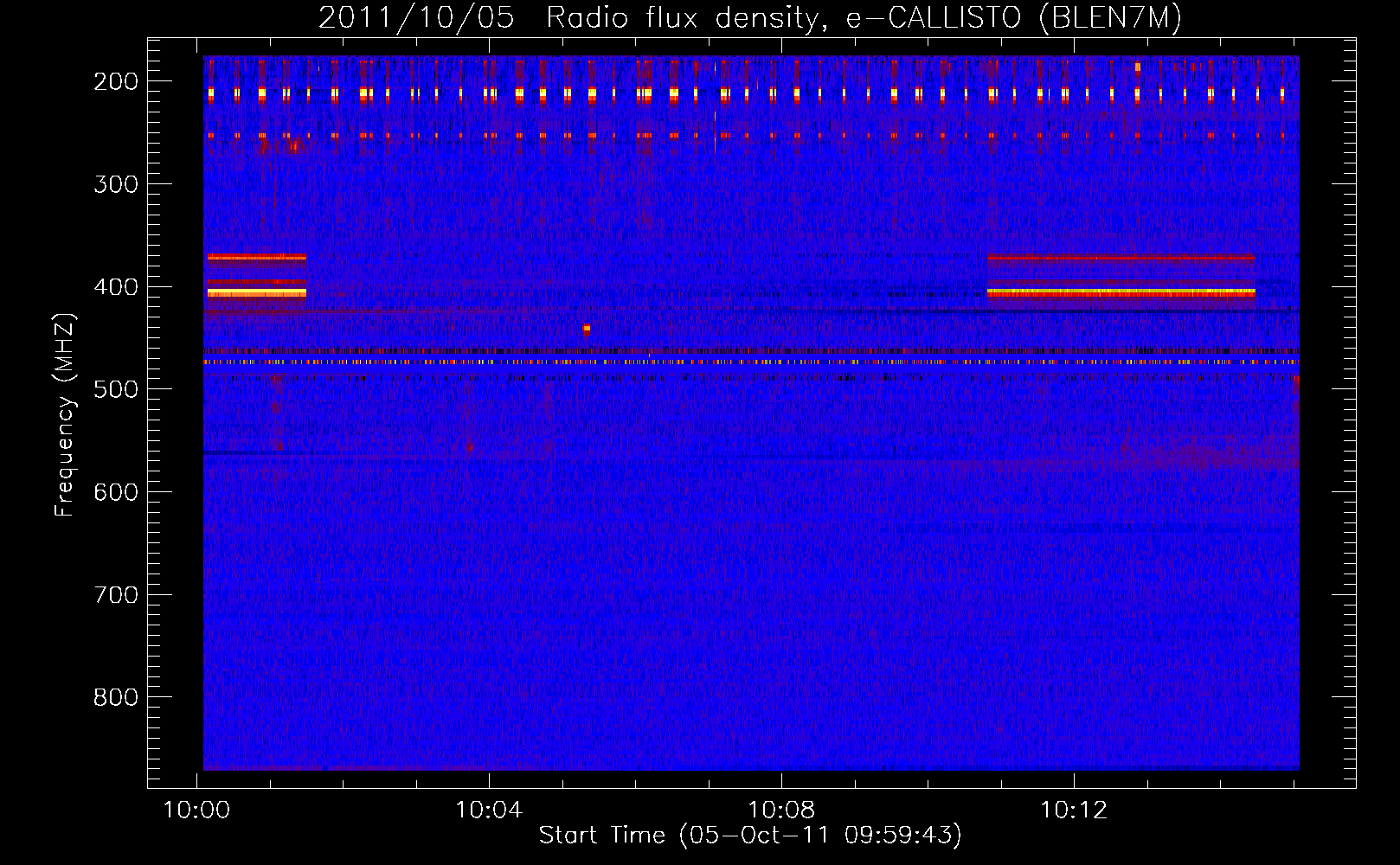
Task: Click the 400 frequency tick label
Action: tap(116, 287)
